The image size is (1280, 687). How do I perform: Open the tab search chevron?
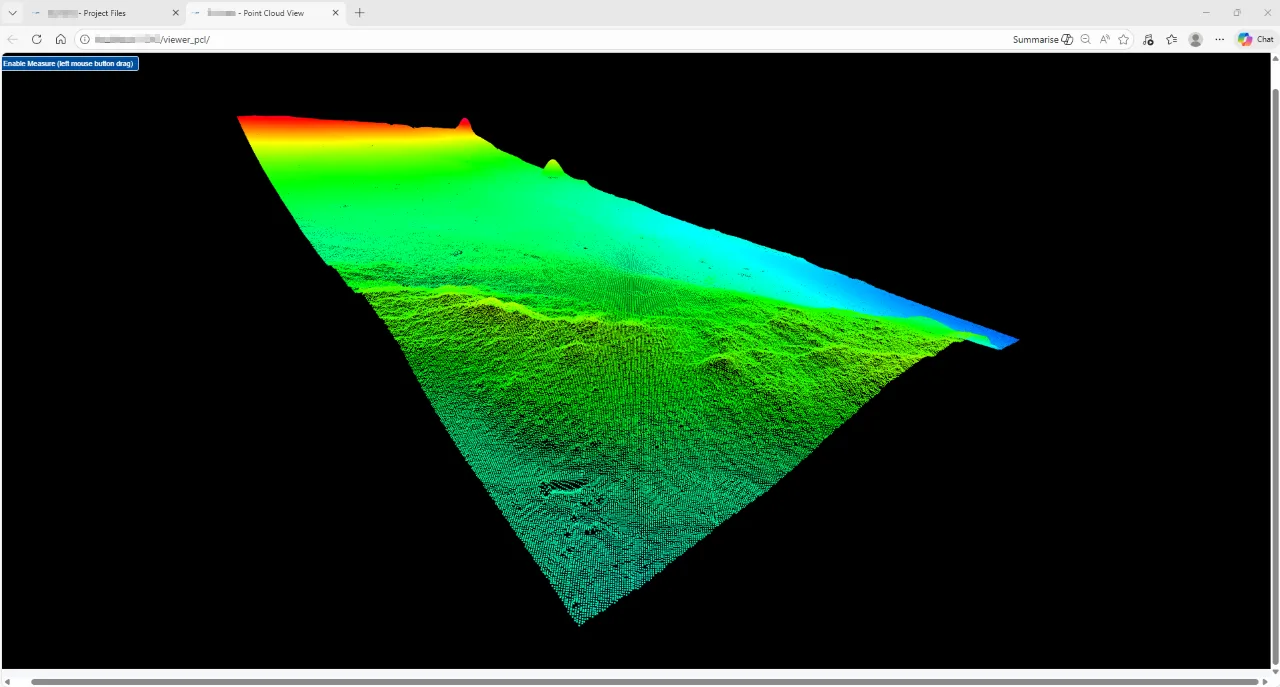[x=13, y=13]
